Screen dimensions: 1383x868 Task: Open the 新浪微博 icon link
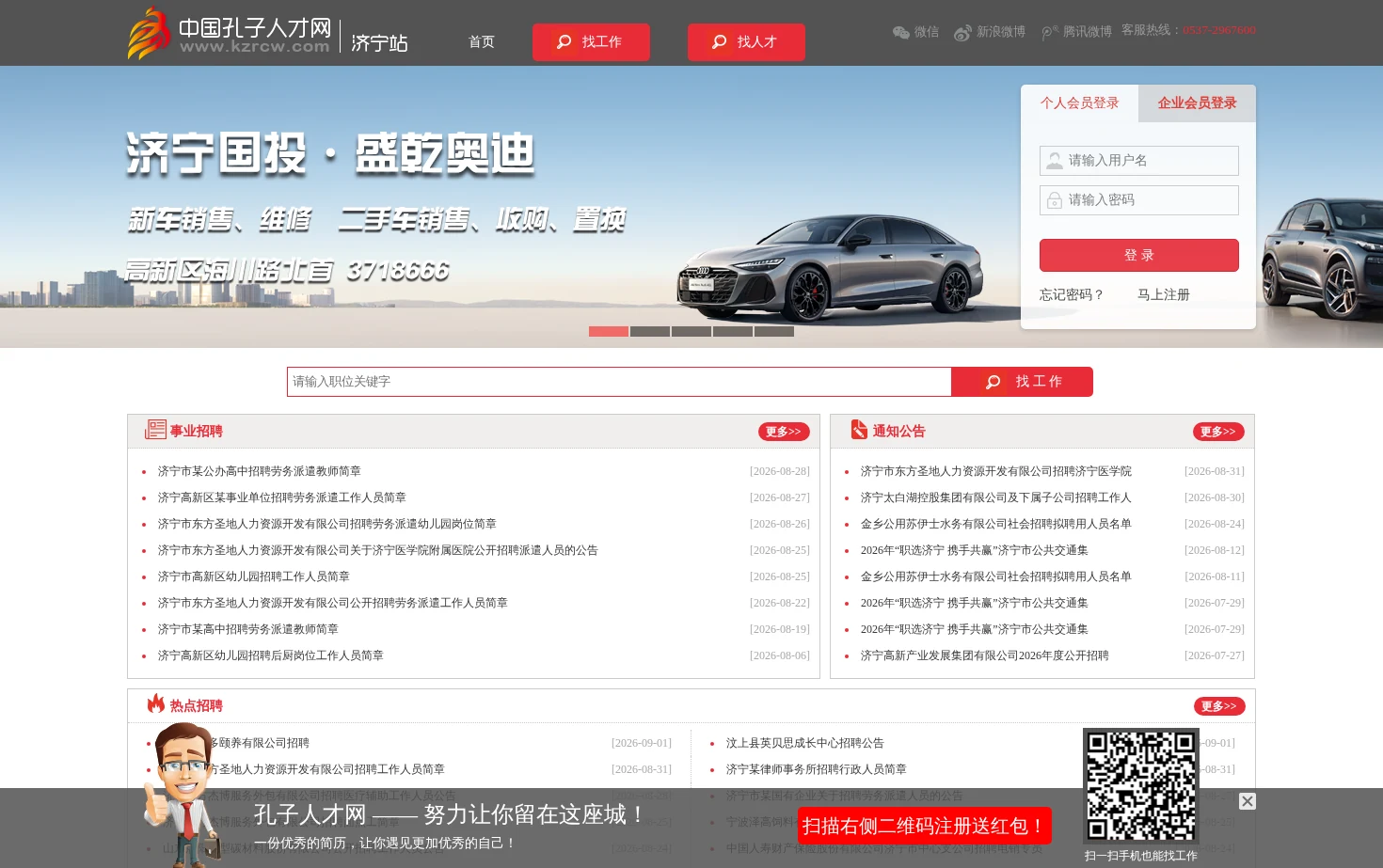tap(989, 32)
